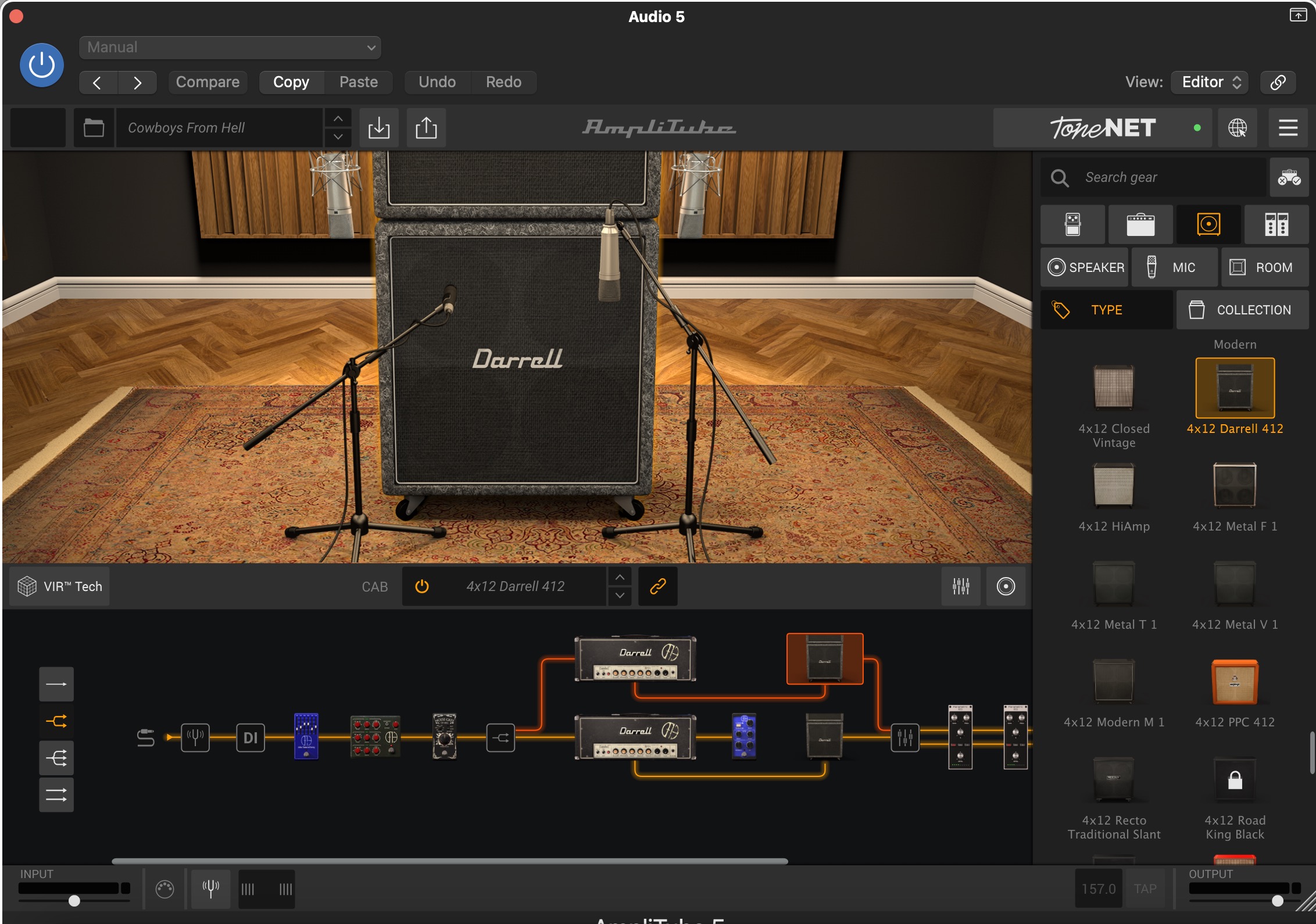This screenshot has height=924, width=1316.
Task: Toggle the plugin power bypass button
Action: (x=41, y=65)
